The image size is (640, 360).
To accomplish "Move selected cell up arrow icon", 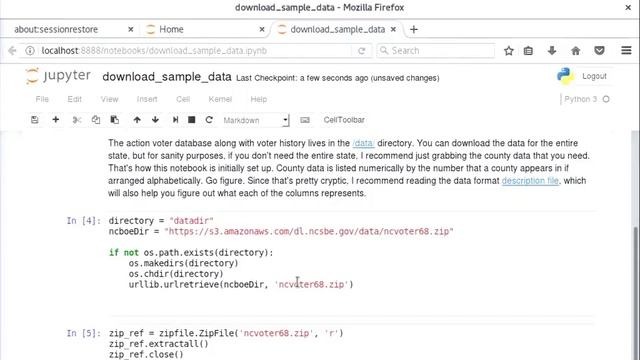I will (137, 120).
